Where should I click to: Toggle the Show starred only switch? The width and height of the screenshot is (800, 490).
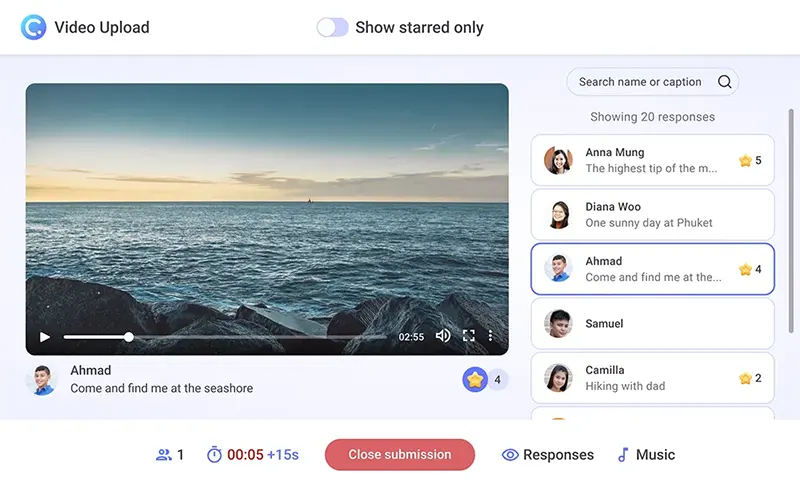332,27
